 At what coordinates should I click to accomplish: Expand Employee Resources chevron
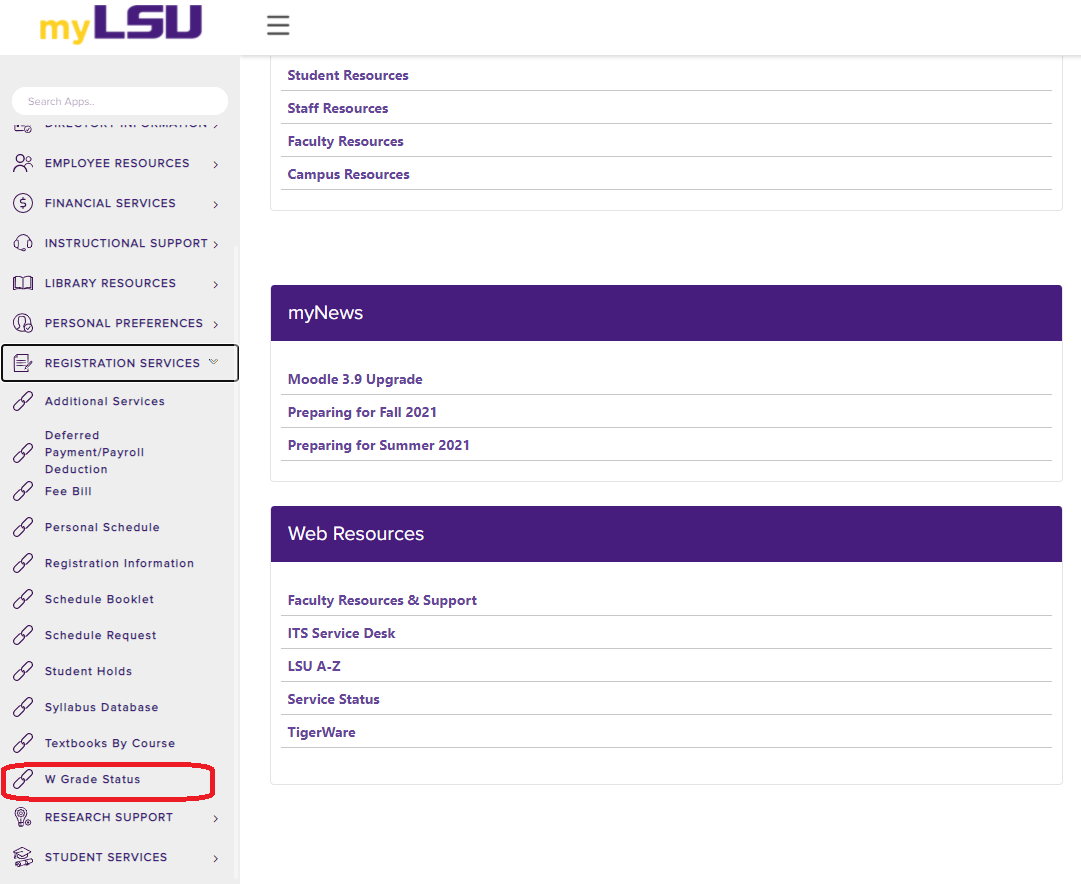click(x=216, y=164)
